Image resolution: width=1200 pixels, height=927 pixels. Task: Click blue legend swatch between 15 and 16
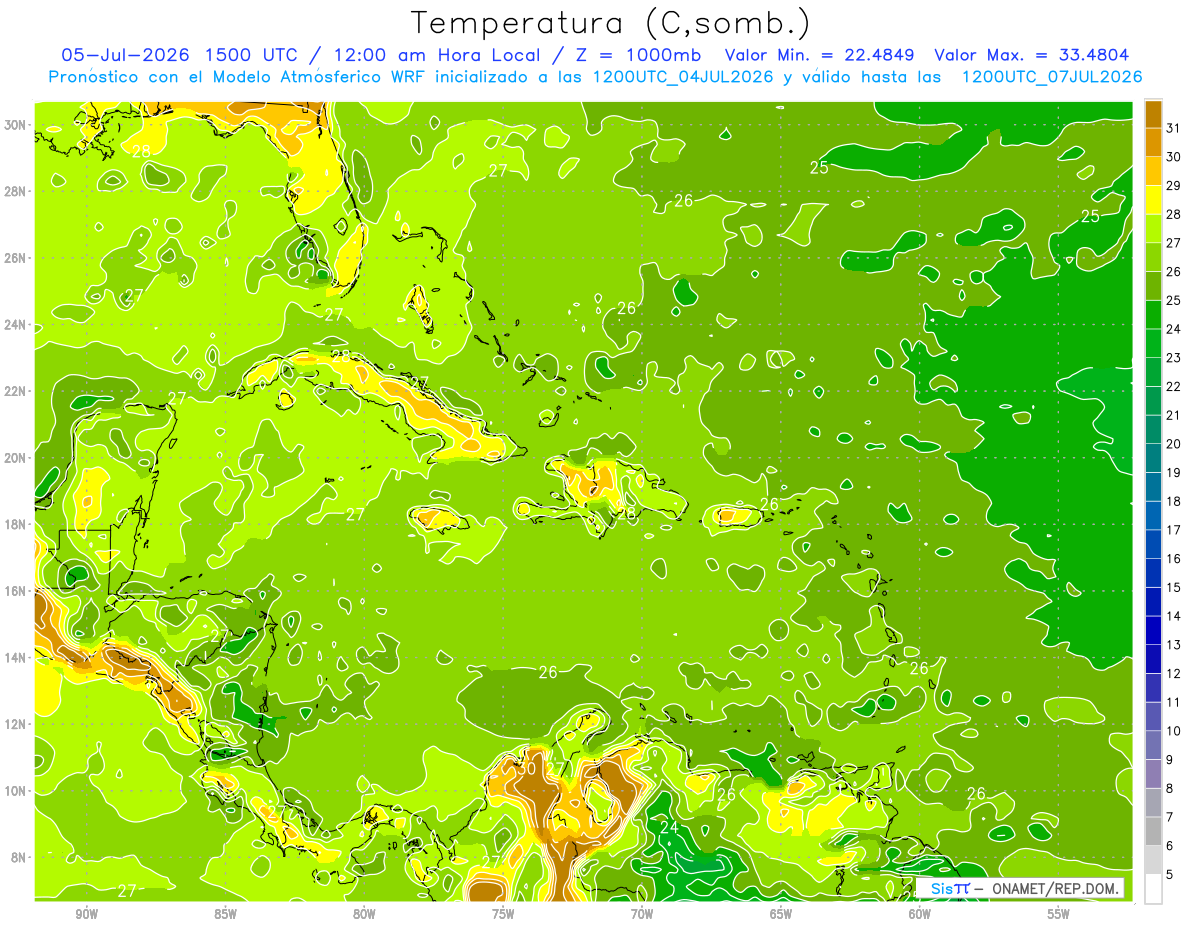click(x=1153, y=573)
